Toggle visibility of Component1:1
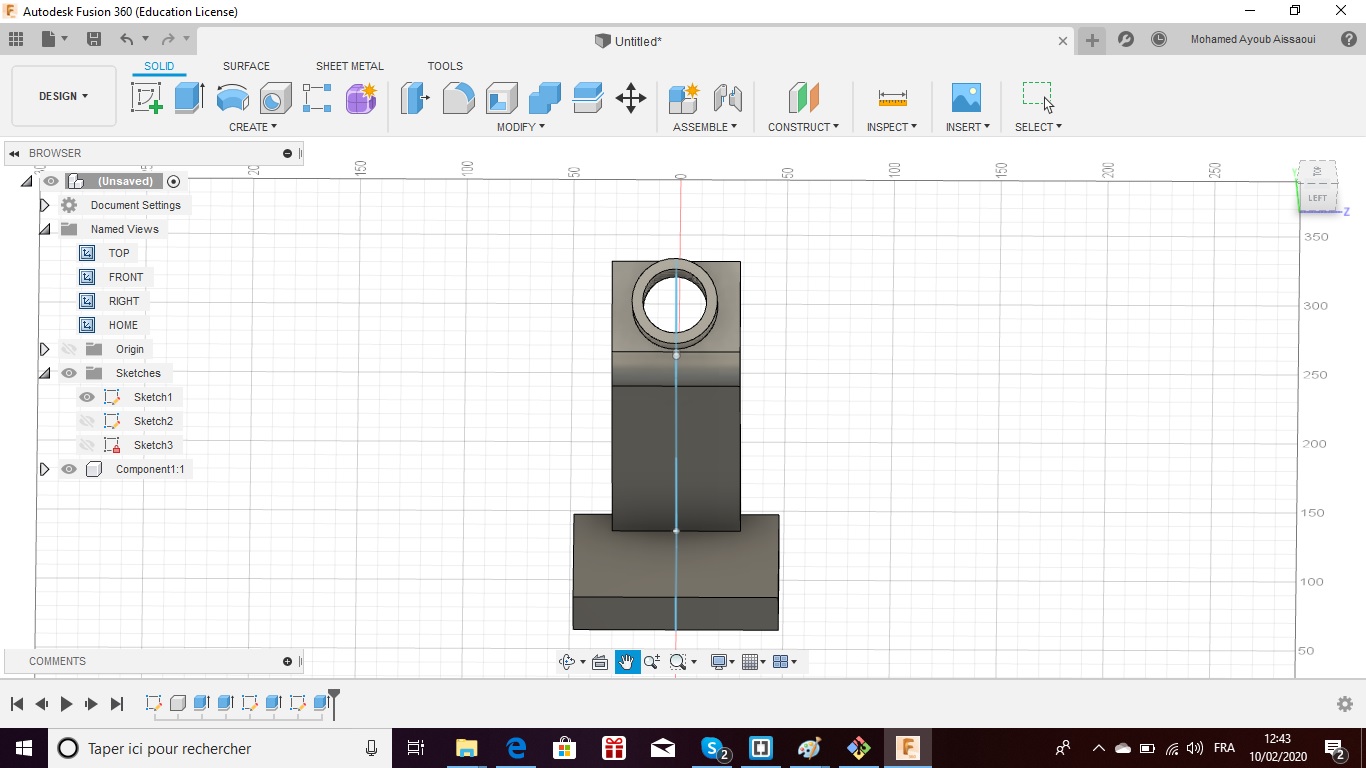 point(68,469)
